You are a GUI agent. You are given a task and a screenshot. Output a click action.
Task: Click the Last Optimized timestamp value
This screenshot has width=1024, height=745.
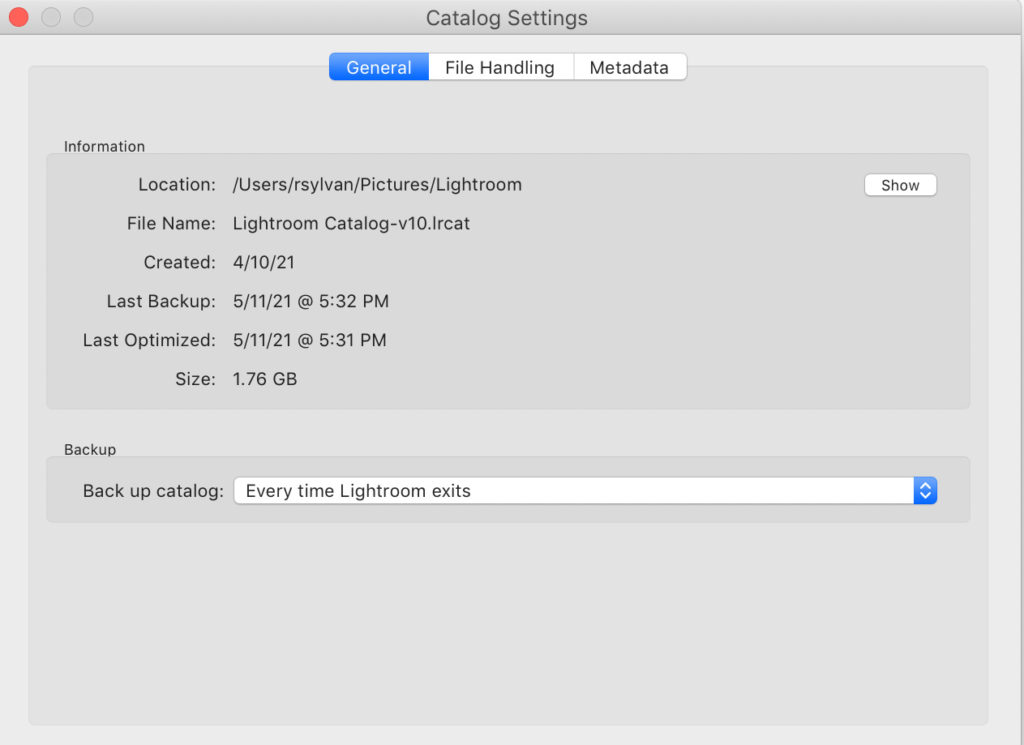pos(309,341)
